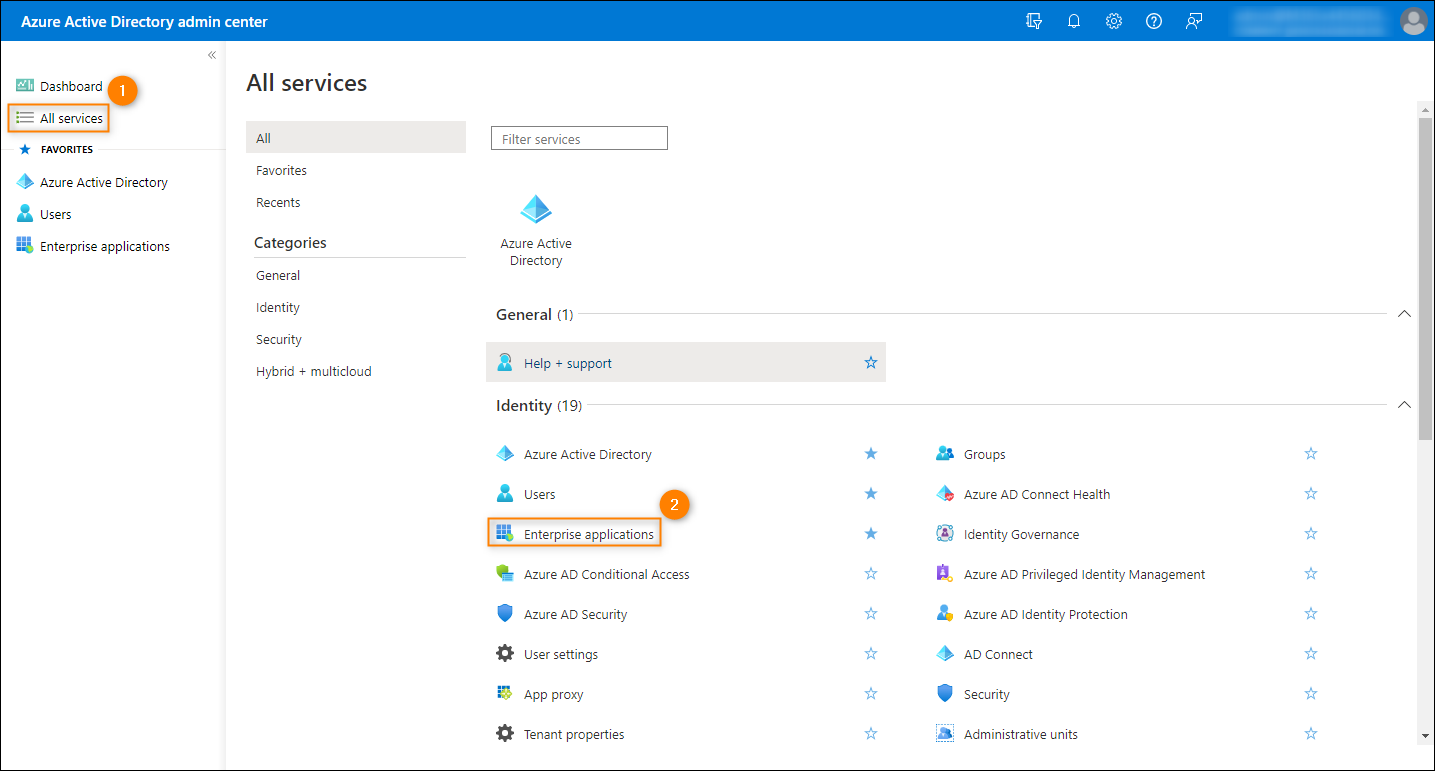Image resolution: width=1435 pixels, height=771 pixels.
Task: Open the large Azure Active Directory tile
Action: tap(536, 231)
